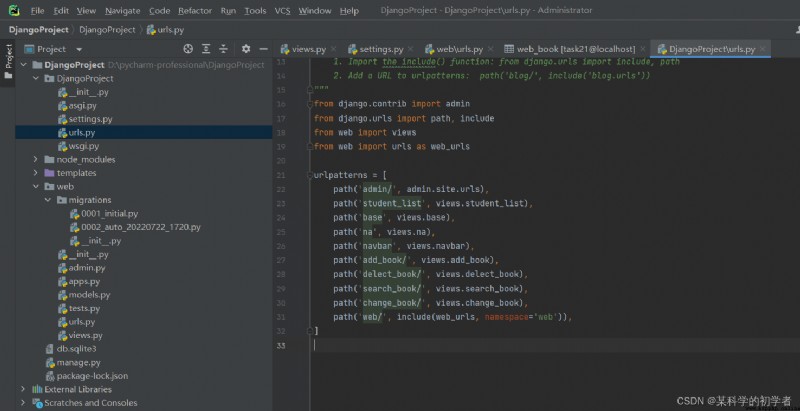Image resolution: width=800 pixels, height=411 pixels.
Task: Open the Refactor menu
Action: coord(195,11)
